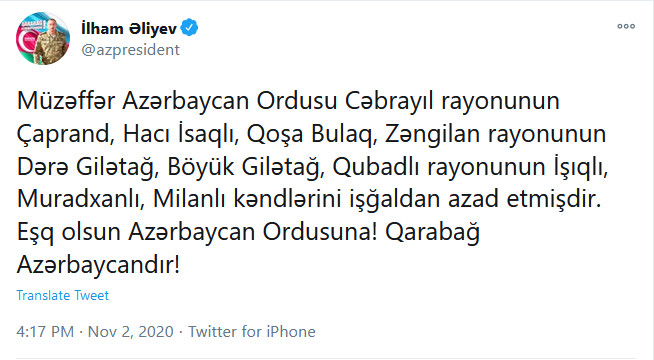
Task: Open the Twitter for iPhone source link
Action: pyautogui.click(x=252, y=332)
